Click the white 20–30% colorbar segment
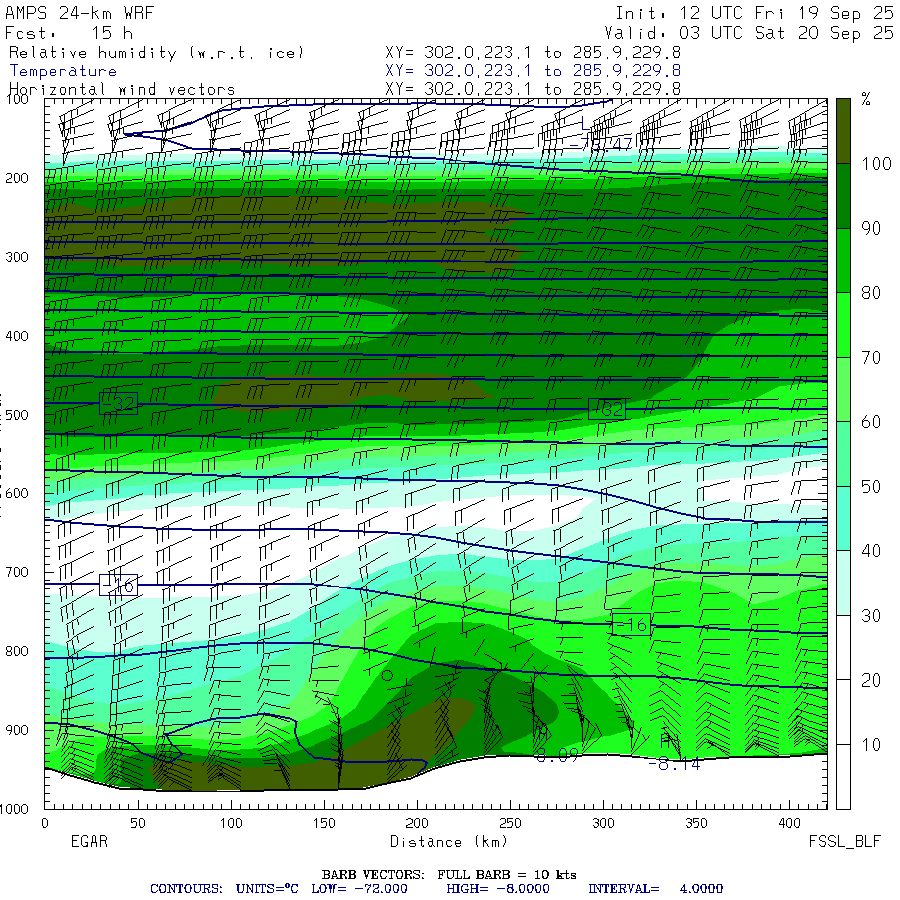900x900 pixels. tap(843, 647)
